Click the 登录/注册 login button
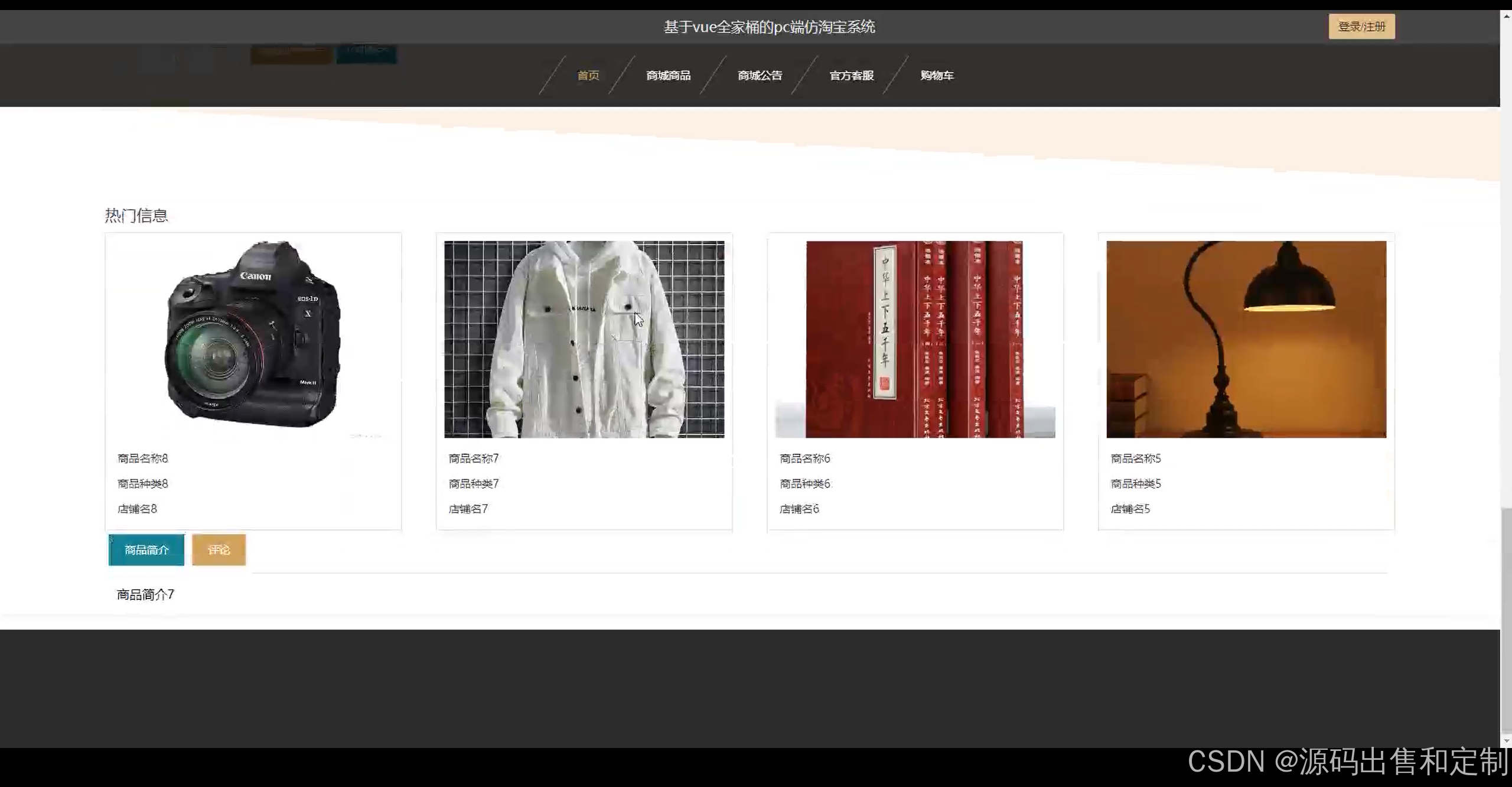Image resolution: width=1512 pixels, height=787 pixels. tap(1361, 27)
